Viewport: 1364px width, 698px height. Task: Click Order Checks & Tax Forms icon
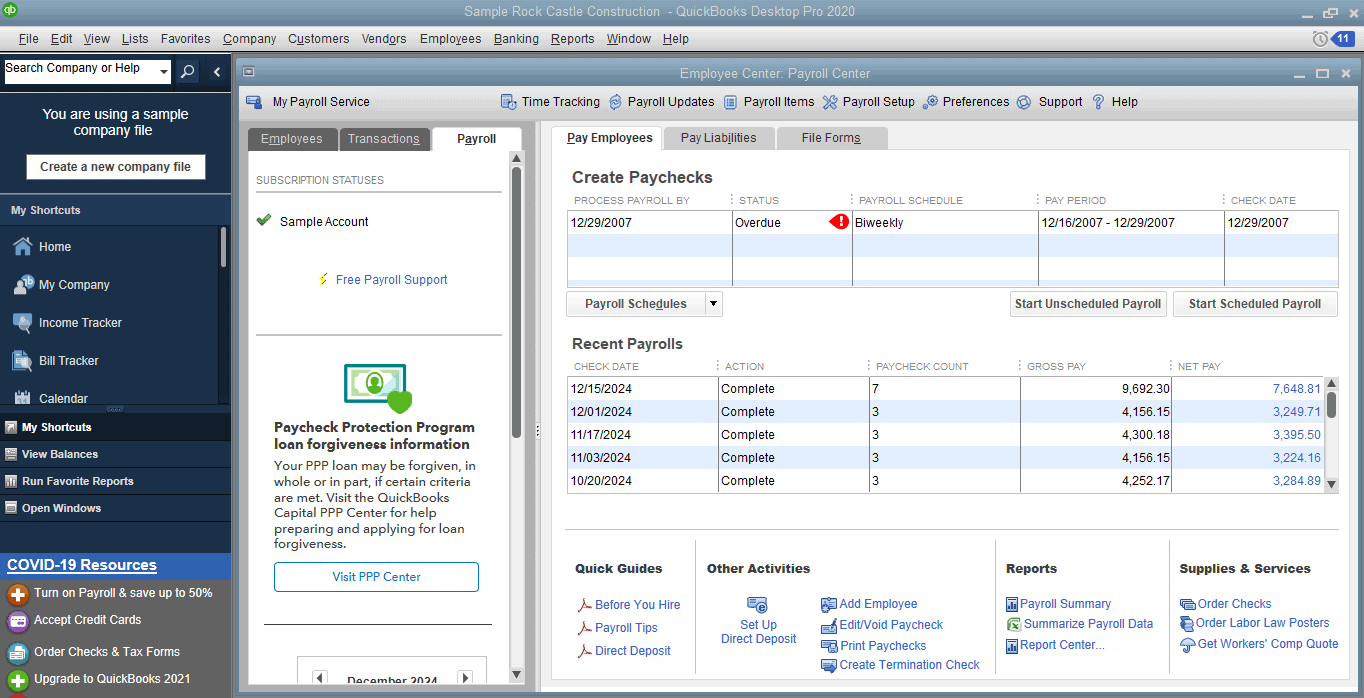coord(17,653)
